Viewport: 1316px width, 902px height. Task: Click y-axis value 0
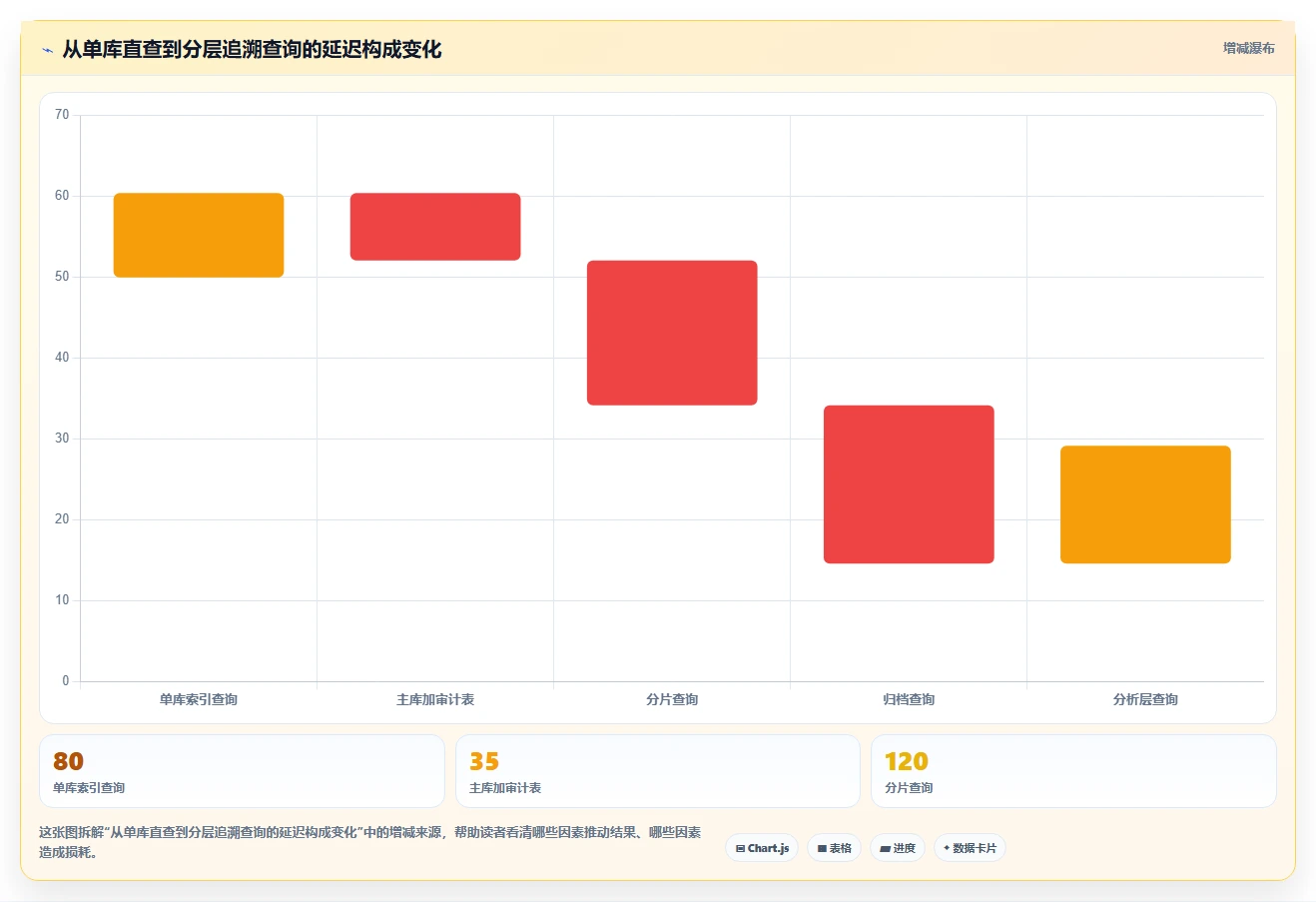tap(66, 681)
